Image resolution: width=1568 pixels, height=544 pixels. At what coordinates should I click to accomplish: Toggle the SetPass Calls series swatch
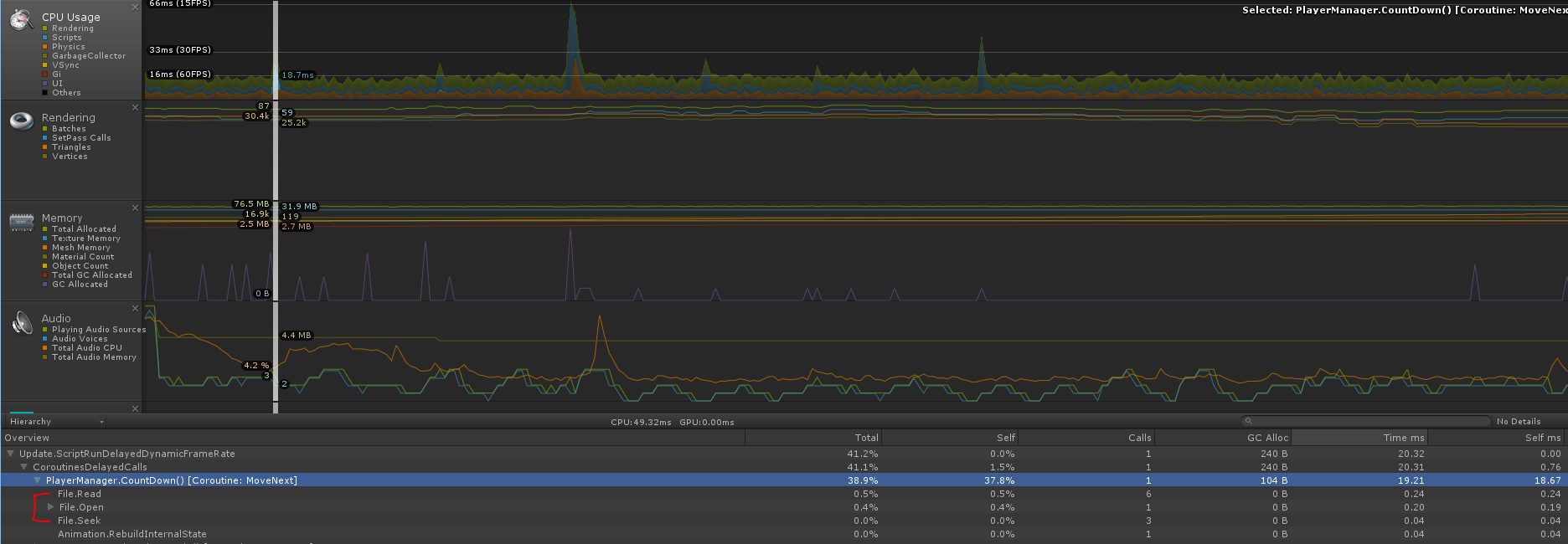[x=45, y=138]
